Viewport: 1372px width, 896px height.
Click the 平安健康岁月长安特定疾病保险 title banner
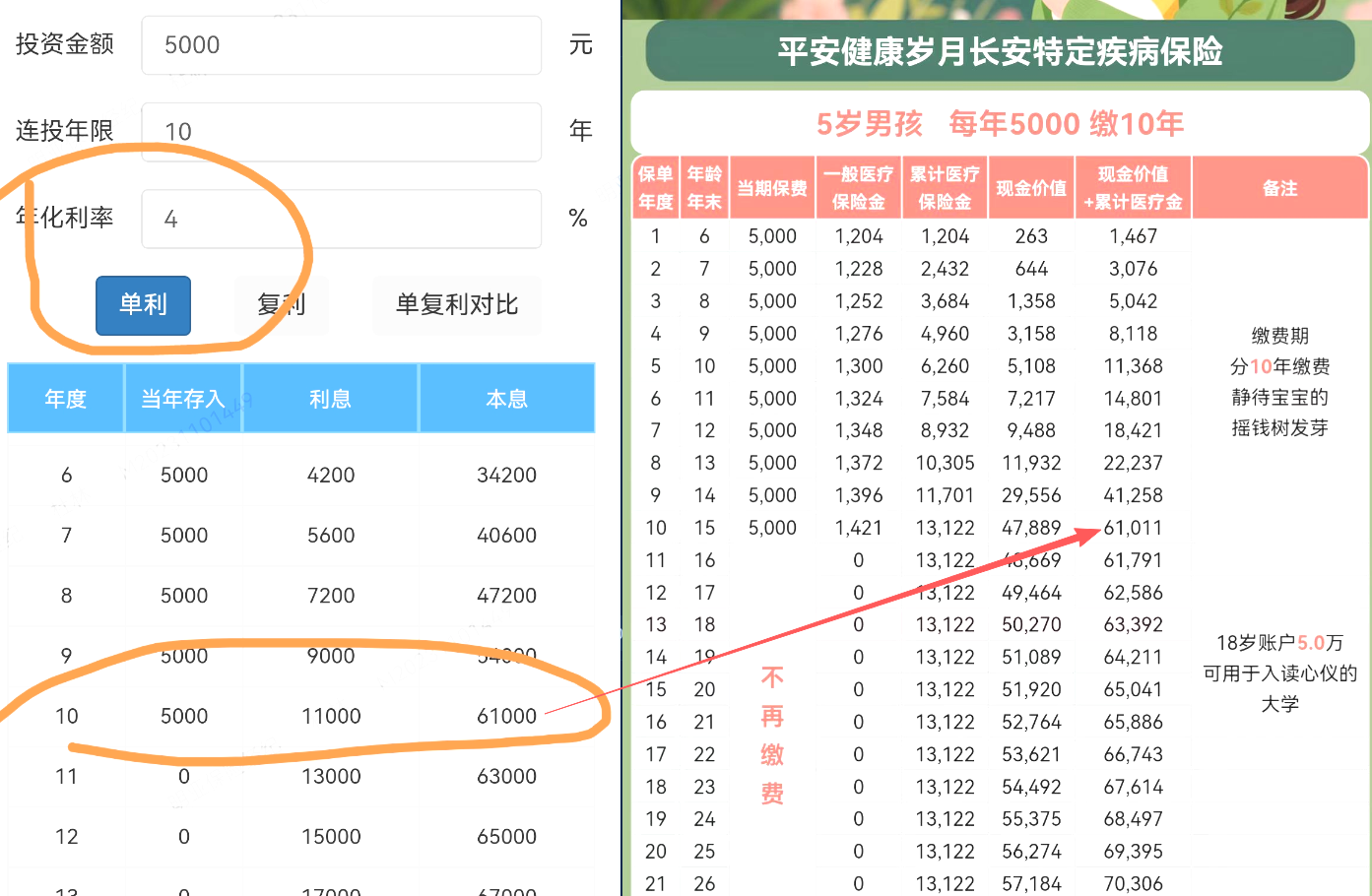pos(1000,51)
